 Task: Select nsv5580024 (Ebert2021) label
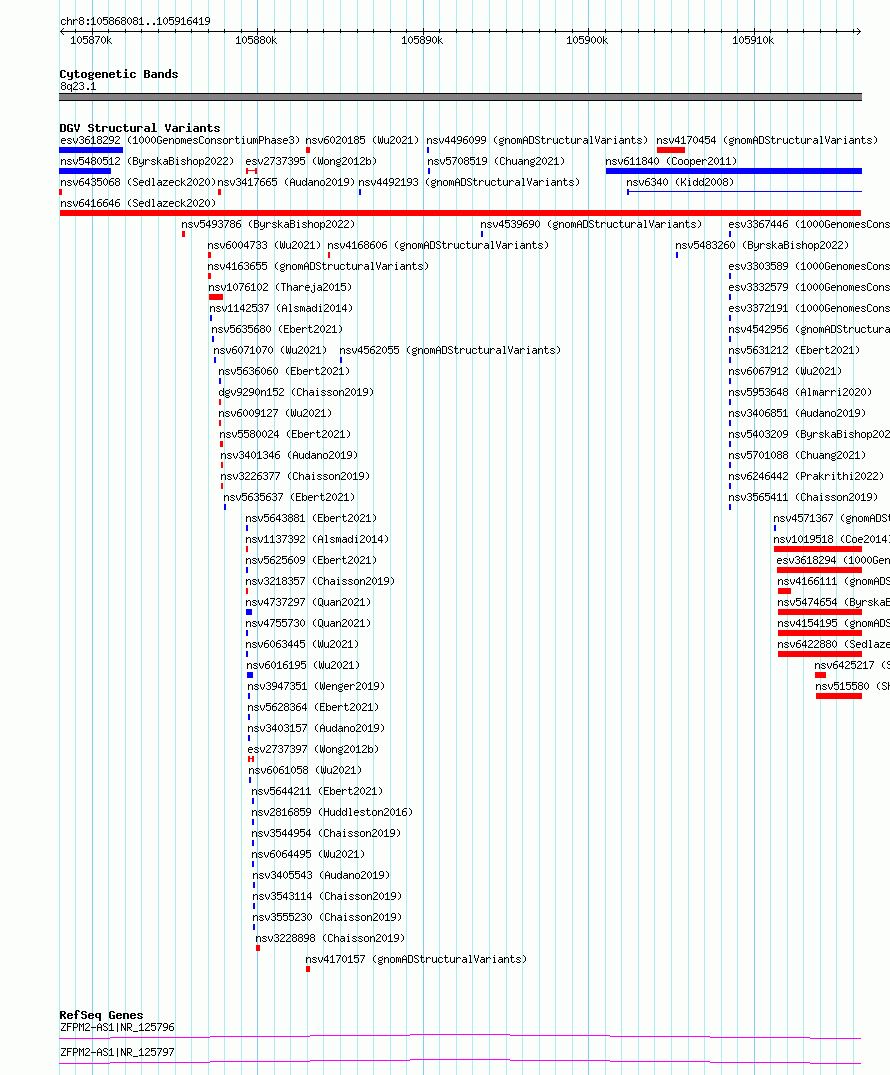pos(285,434)
